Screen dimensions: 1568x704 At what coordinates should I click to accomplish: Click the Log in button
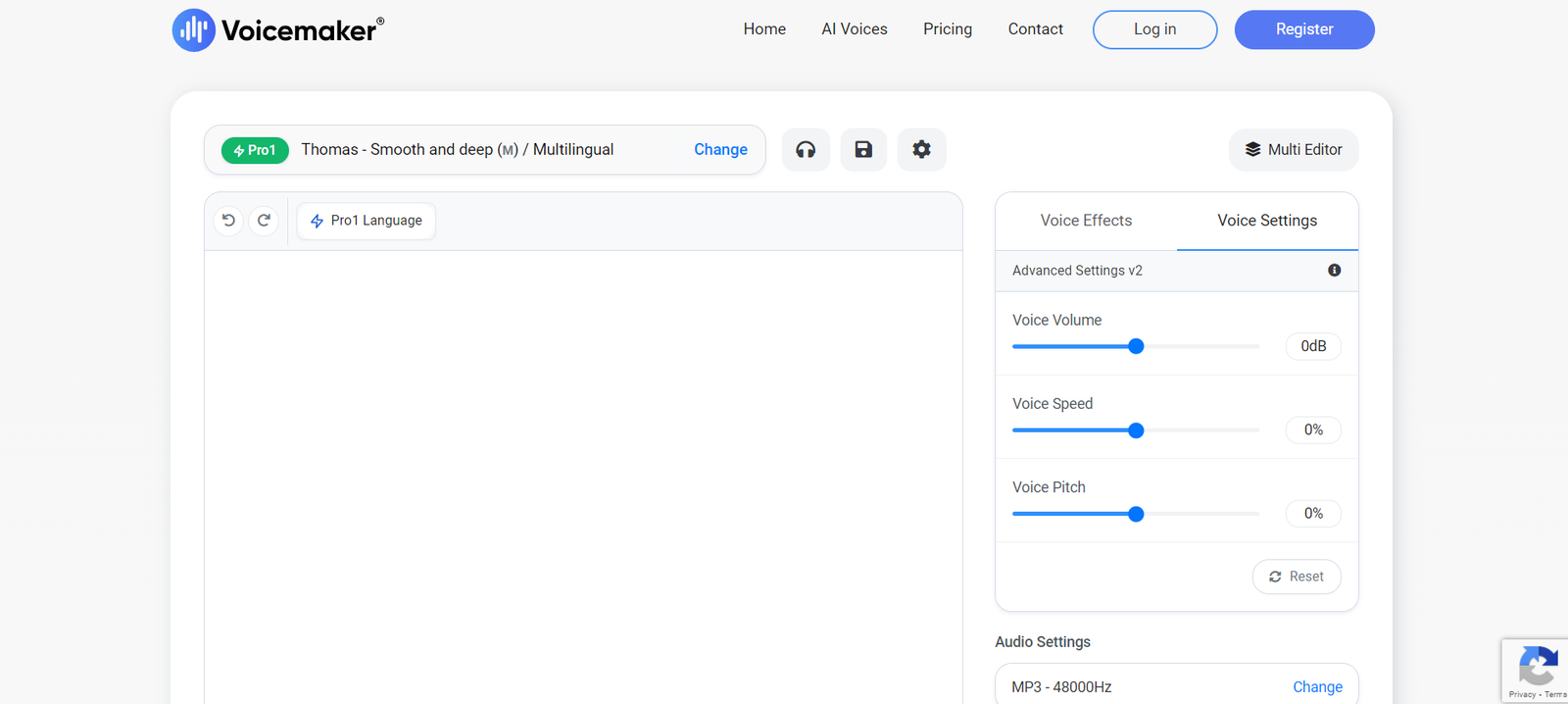tap(1154, 29)
